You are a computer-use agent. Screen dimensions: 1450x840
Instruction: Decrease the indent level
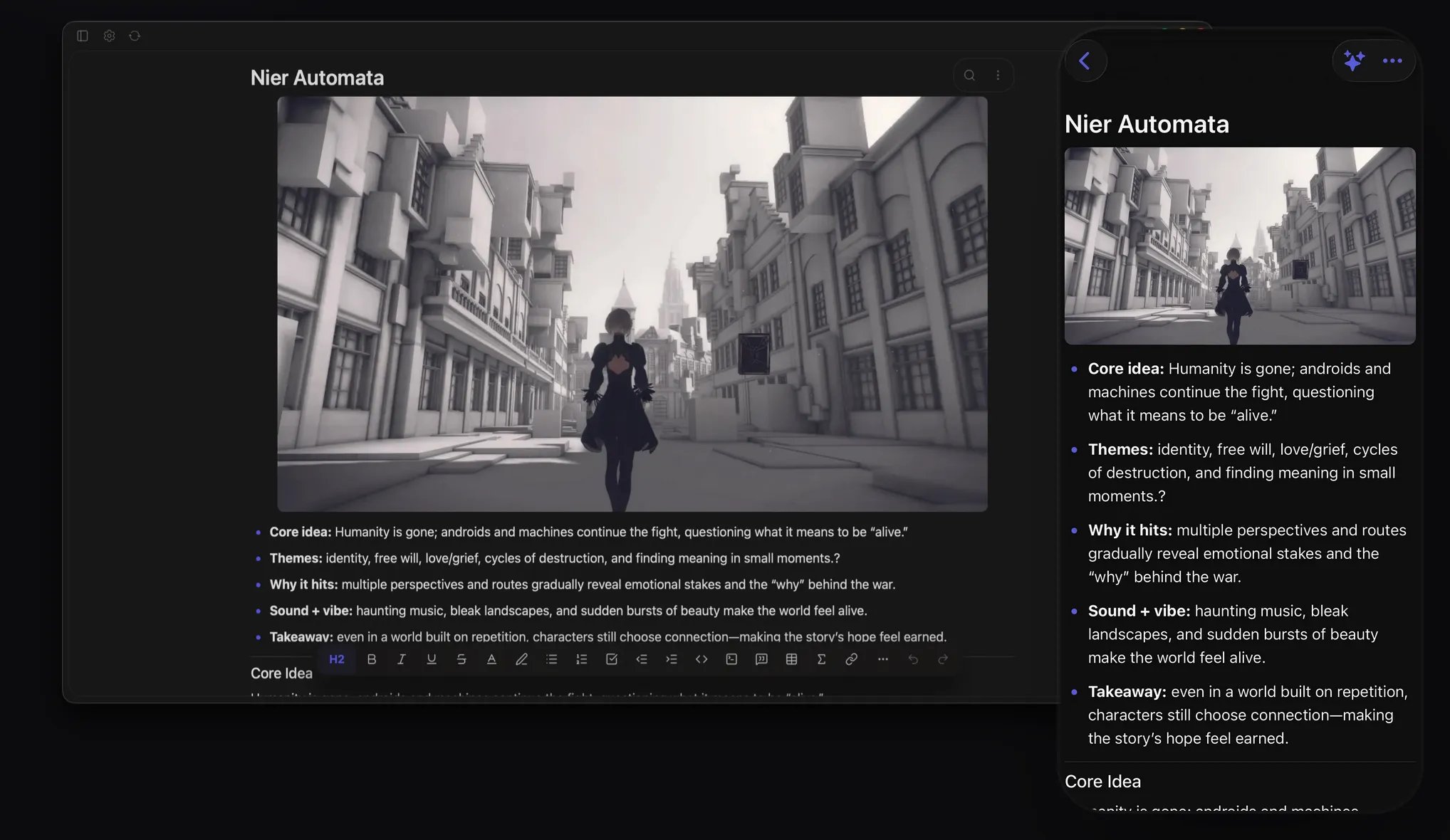(x=642, y=659)
